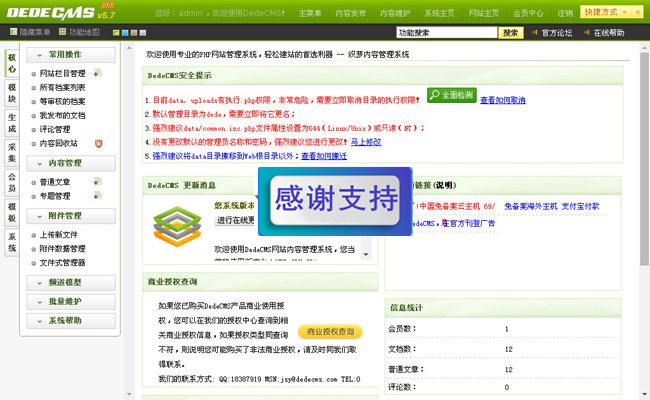Open 我发布的文档 in the sidebar
The image size is (650, 400).
(x=62, y=115)
